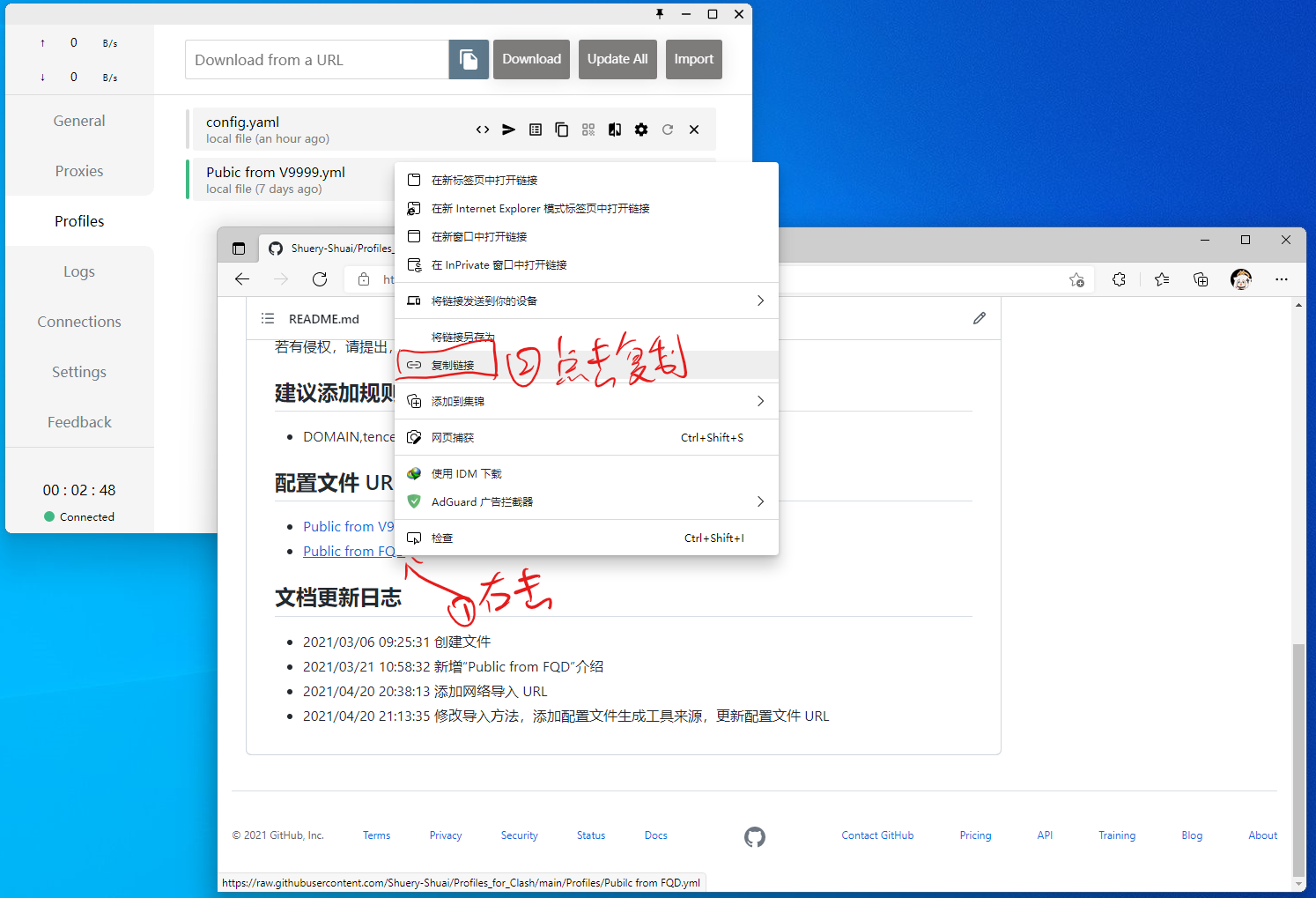Click the pencil edit icon for README.md

click(980, 318)
